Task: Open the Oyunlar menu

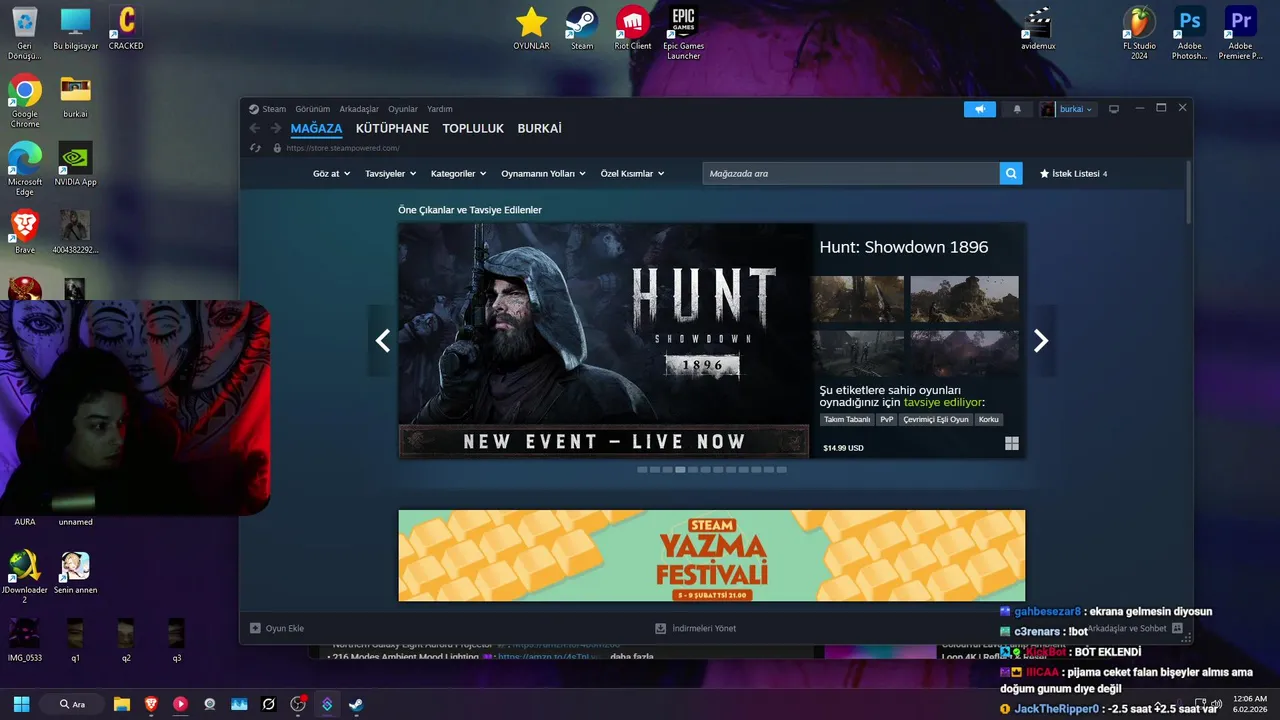Action: point(403,109)
